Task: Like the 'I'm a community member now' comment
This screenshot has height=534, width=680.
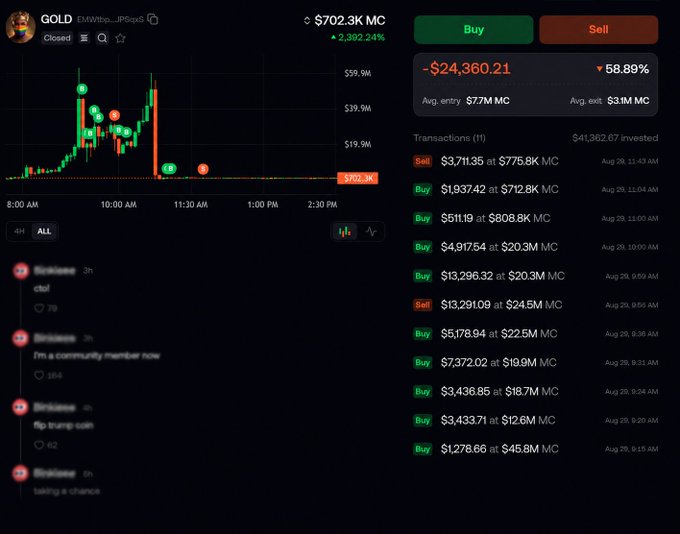Action: (x=39, y=375)
